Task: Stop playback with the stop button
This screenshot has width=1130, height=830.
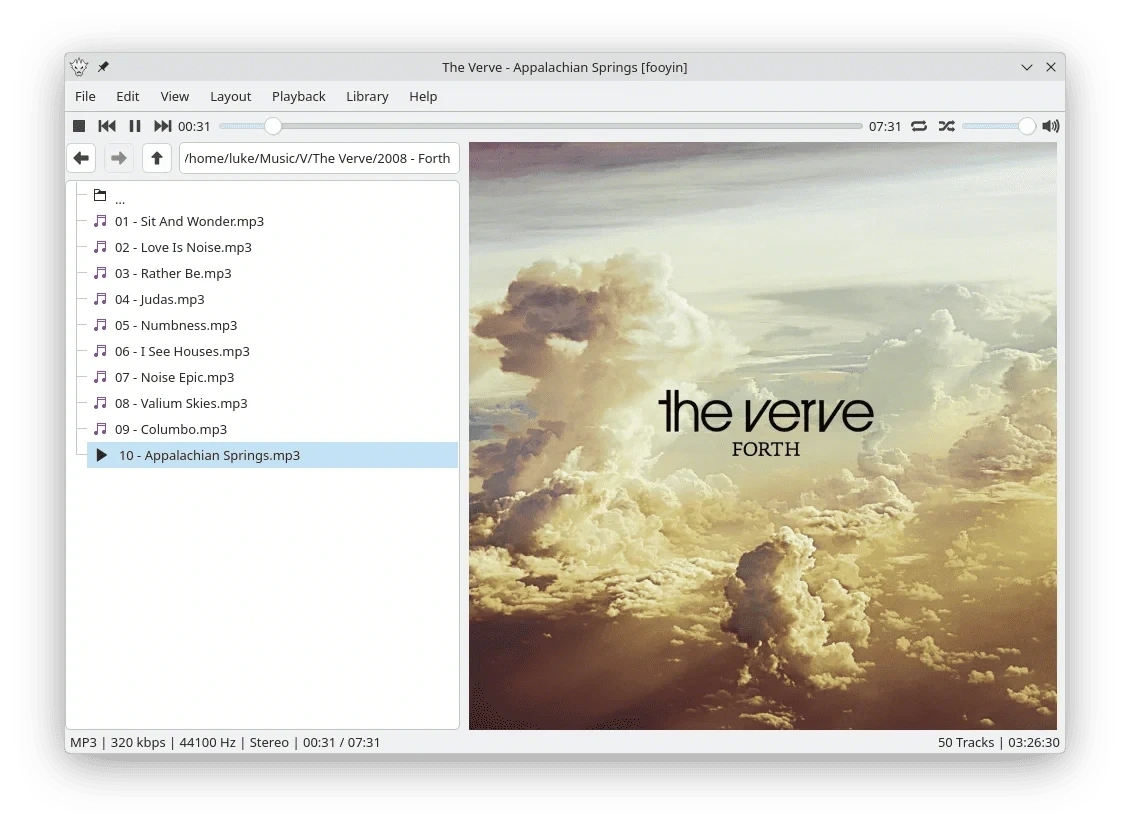Action: [79, 126]
